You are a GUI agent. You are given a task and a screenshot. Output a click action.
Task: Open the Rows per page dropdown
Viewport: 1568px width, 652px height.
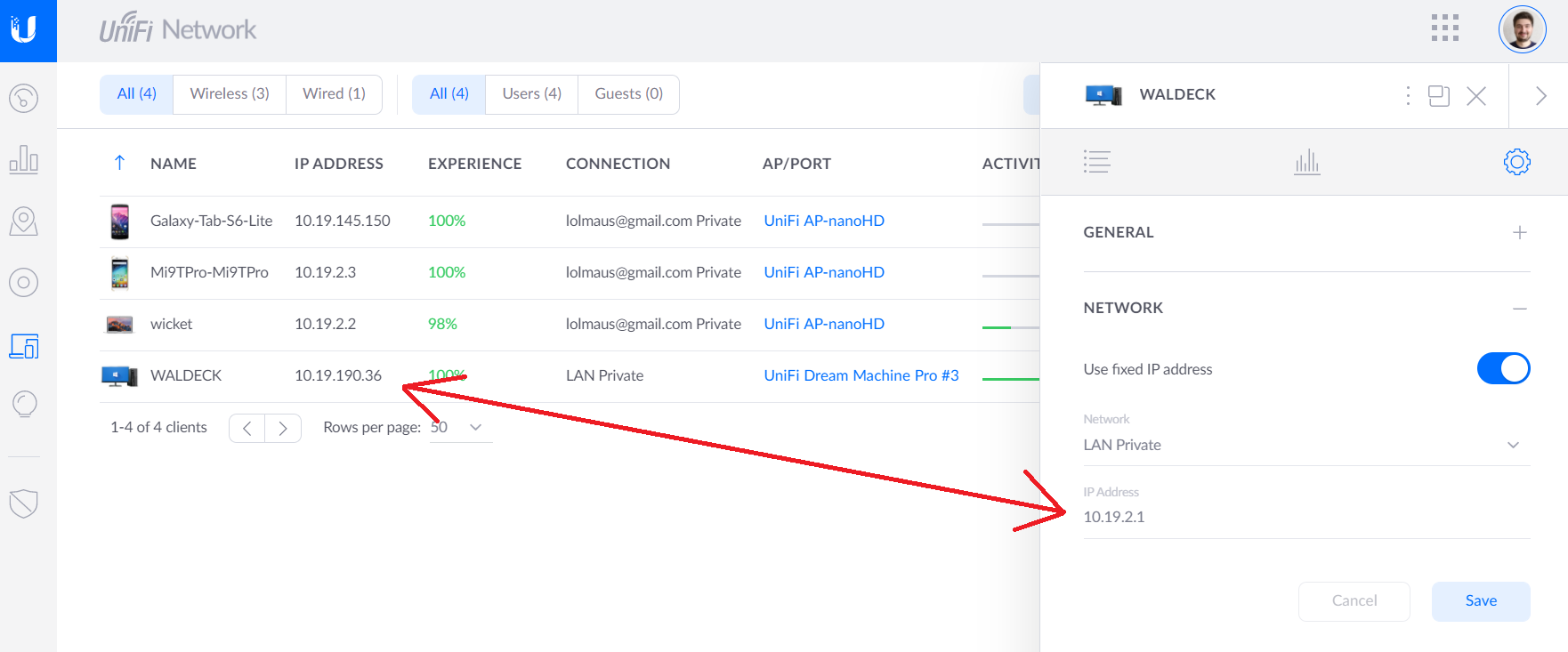click(460, 427)
